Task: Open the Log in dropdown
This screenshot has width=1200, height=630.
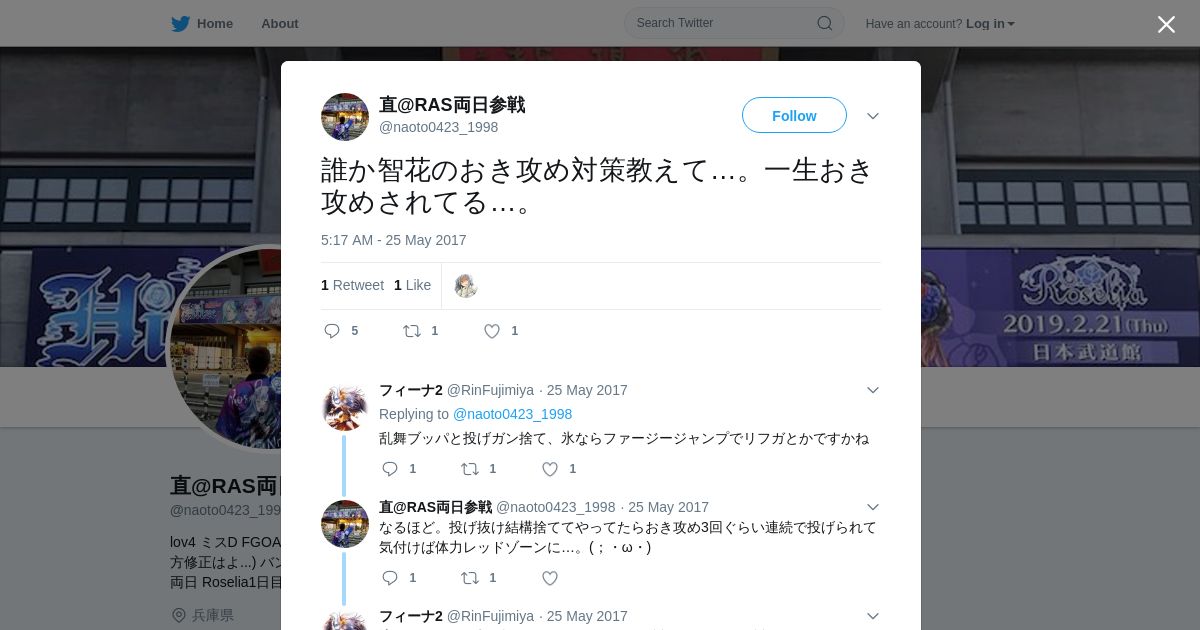Action: coord(990,24)
